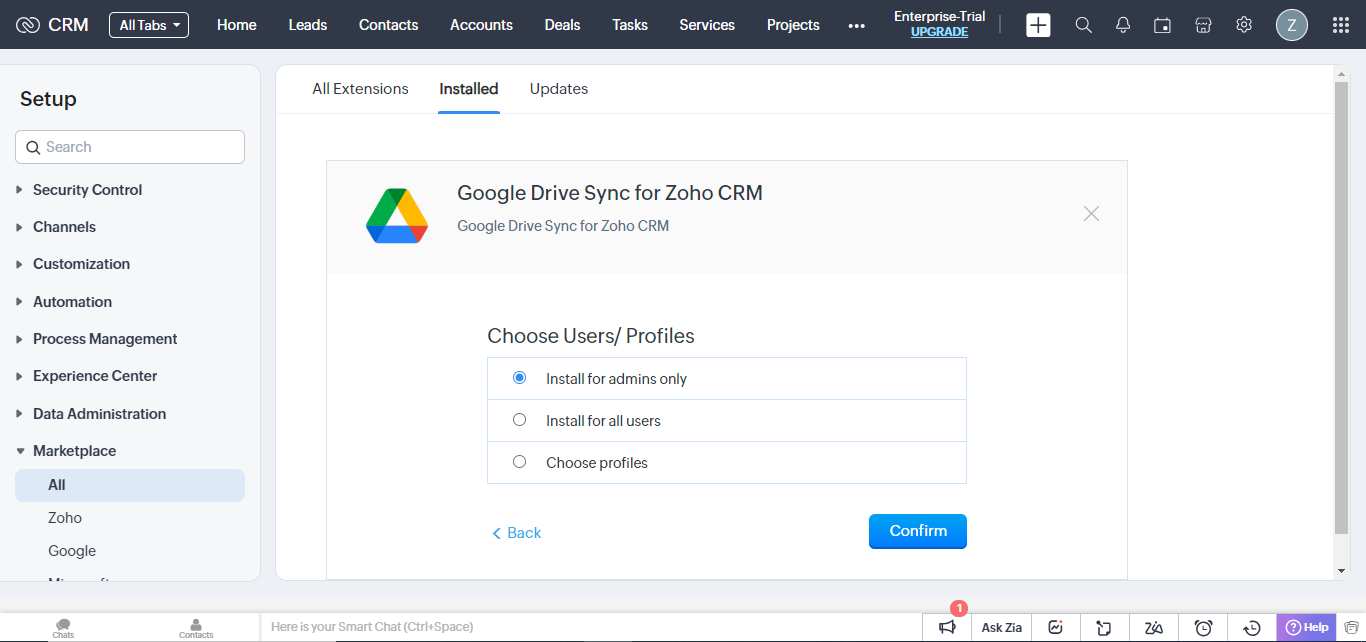Click Ask Zia in the bottom bar
The width and height of the screenshot is (1366, 642).
[1001, 627]
